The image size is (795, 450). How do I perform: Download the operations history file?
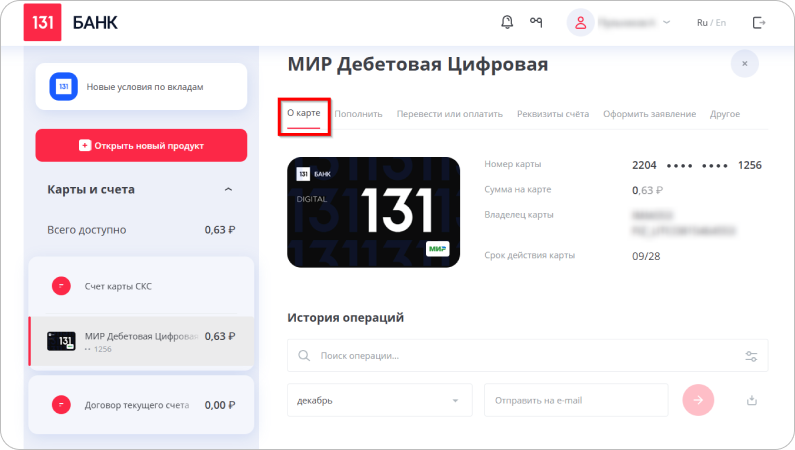(751, 400)
